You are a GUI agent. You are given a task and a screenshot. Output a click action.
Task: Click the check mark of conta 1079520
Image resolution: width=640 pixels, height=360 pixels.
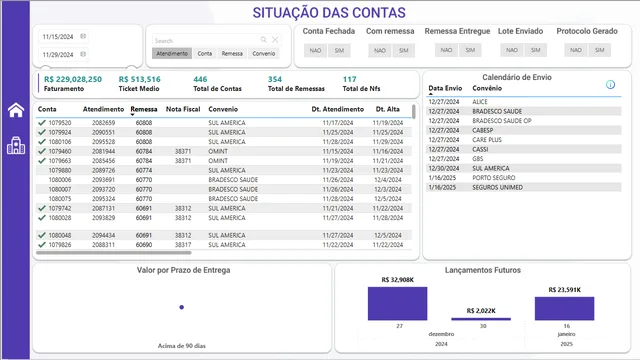tap(41, 122)
